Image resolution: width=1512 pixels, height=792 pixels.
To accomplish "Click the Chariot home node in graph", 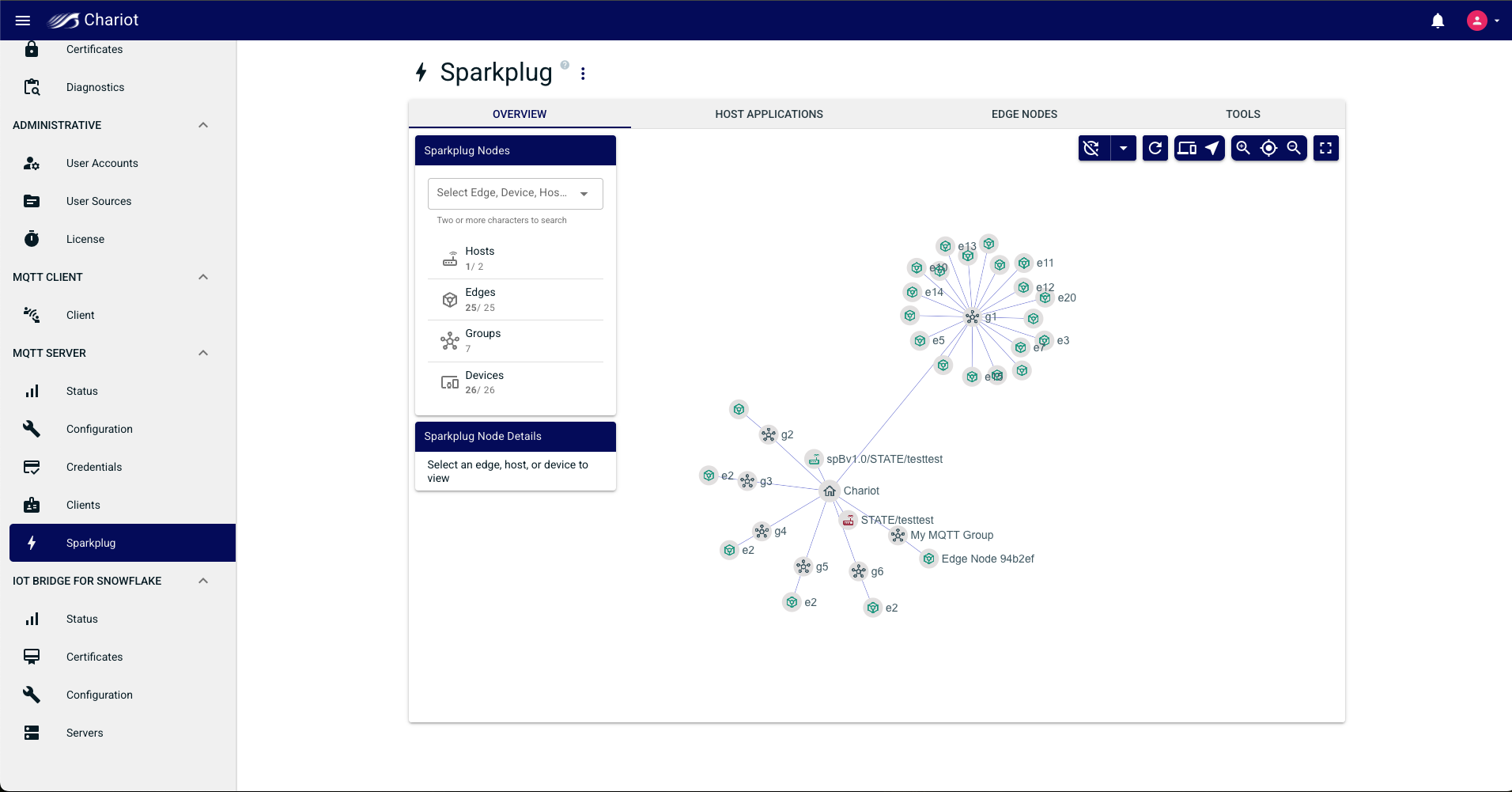I will (830, 491).
